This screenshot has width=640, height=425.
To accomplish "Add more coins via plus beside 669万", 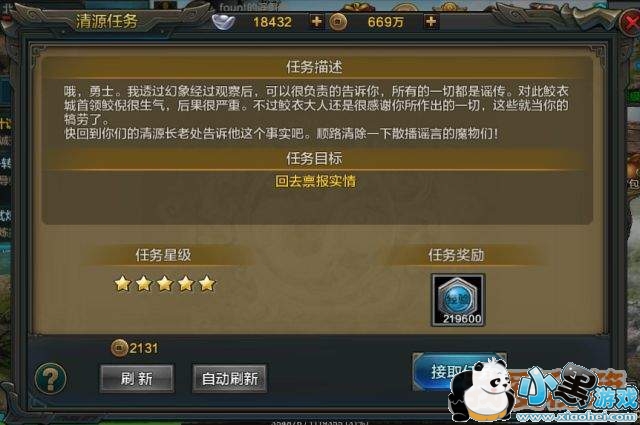I will 431,21.
